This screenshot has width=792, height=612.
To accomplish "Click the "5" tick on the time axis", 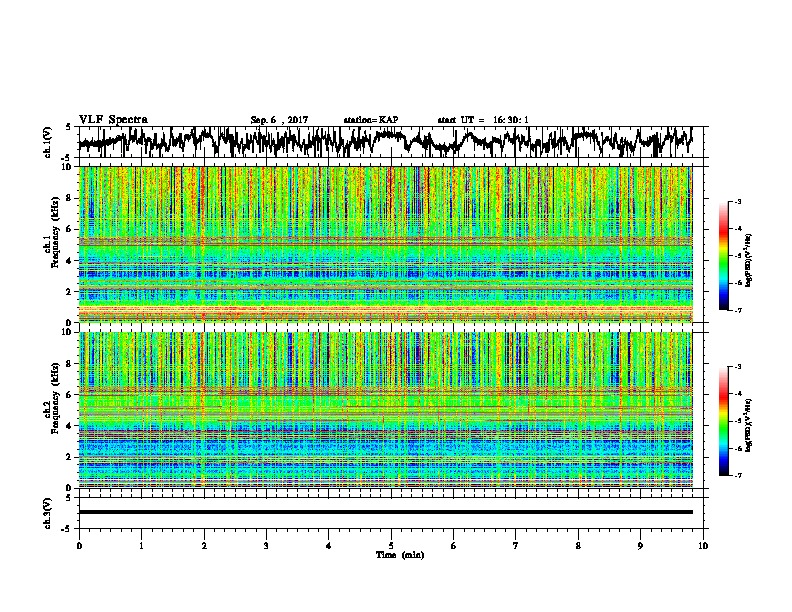I will (391, 546).
